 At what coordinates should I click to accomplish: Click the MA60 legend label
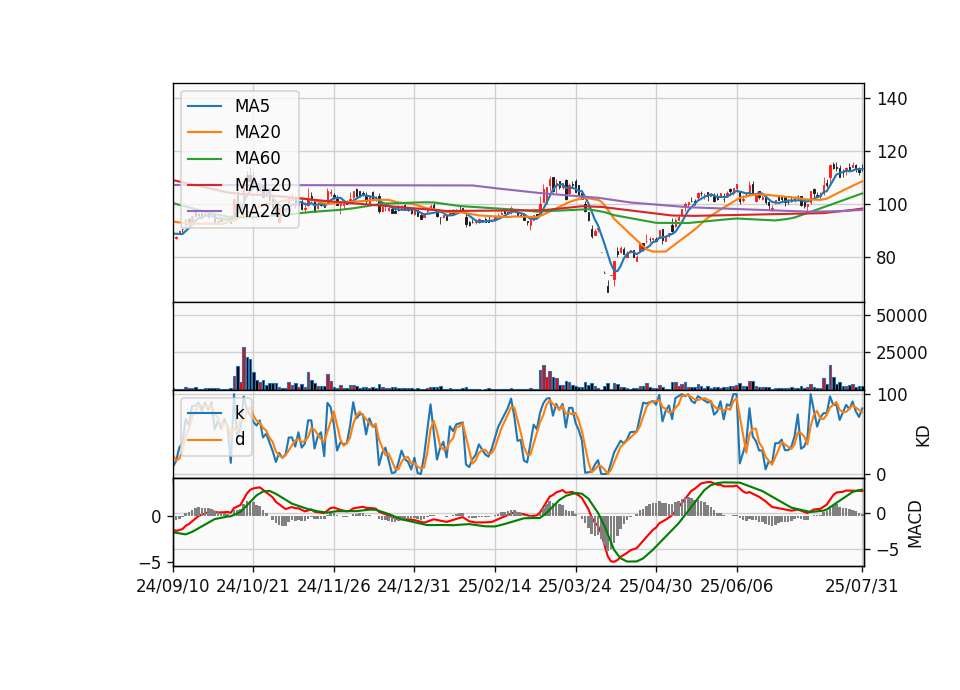257,159
